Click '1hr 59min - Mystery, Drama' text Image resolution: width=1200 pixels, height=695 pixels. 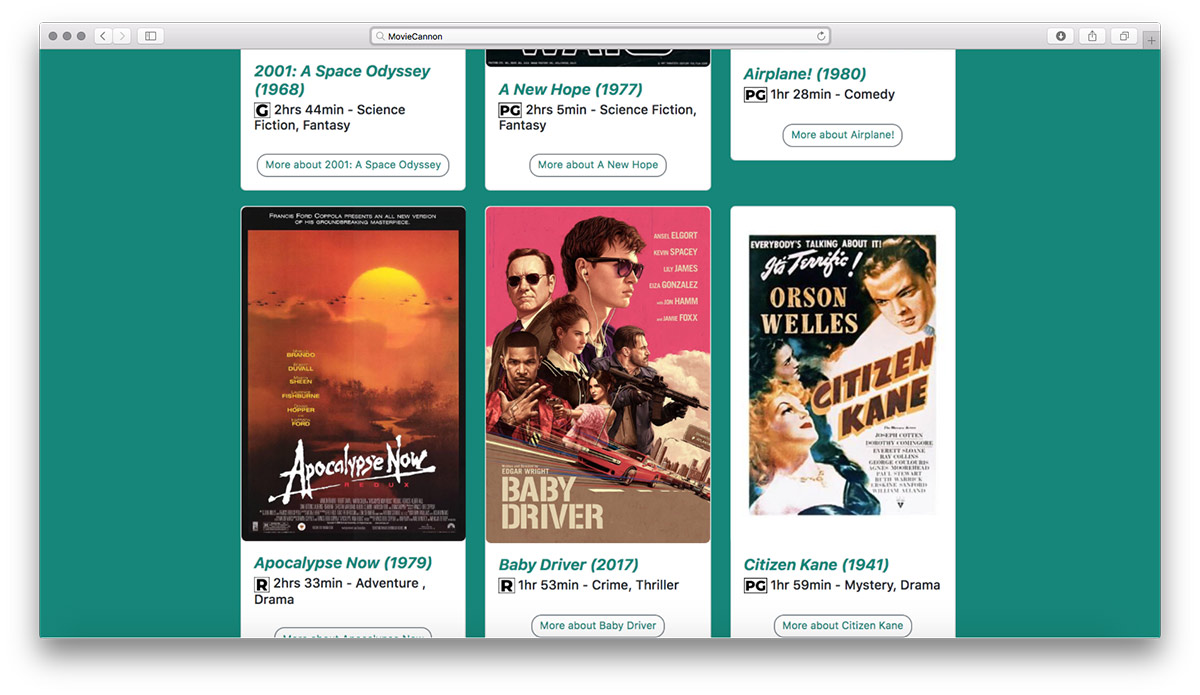click(x=855, y=585)
